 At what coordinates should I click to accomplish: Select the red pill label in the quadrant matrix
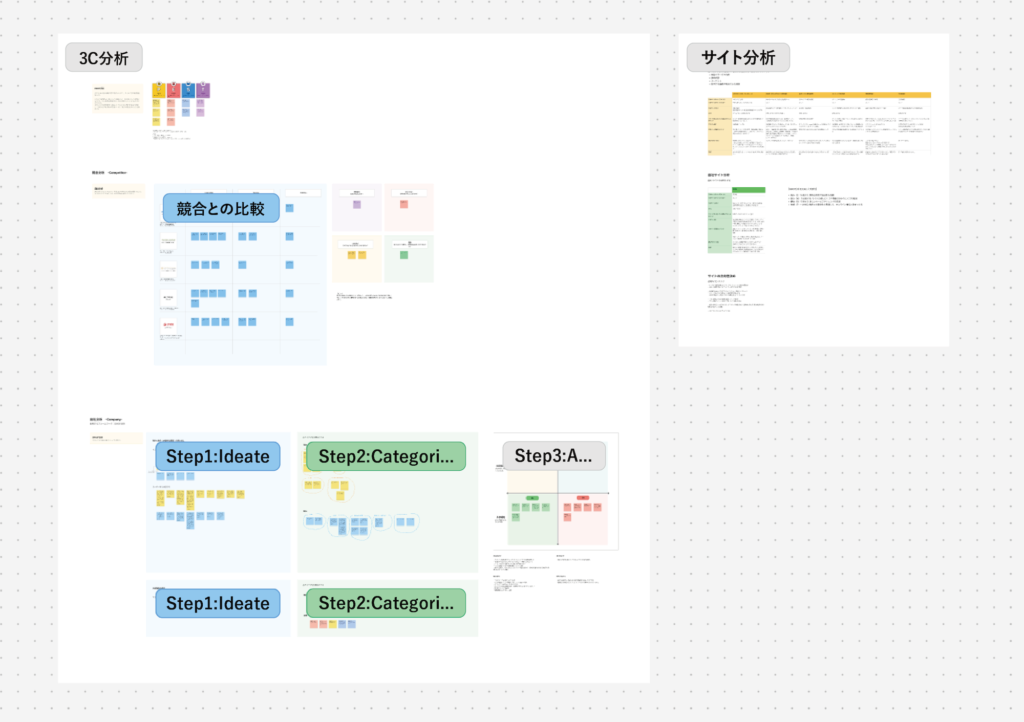(x=583, y=498)
